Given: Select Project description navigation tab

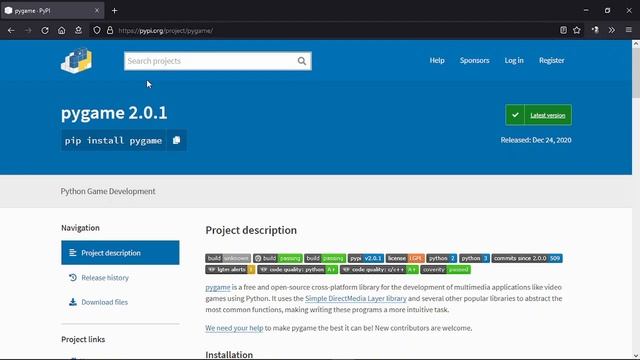Looking at the screenshot, I should pos(120,253).
